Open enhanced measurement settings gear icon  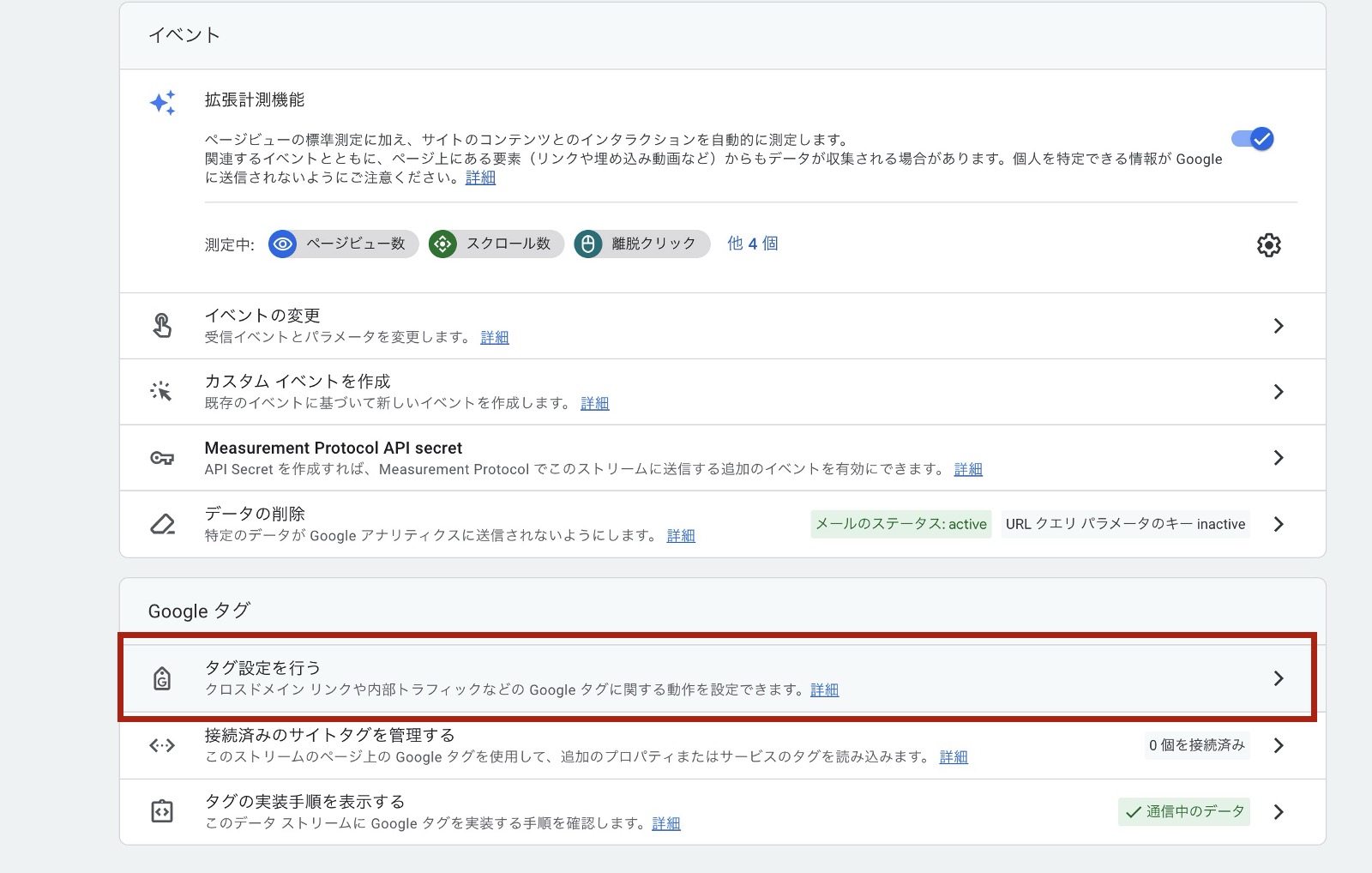(x=1268, y=245)
